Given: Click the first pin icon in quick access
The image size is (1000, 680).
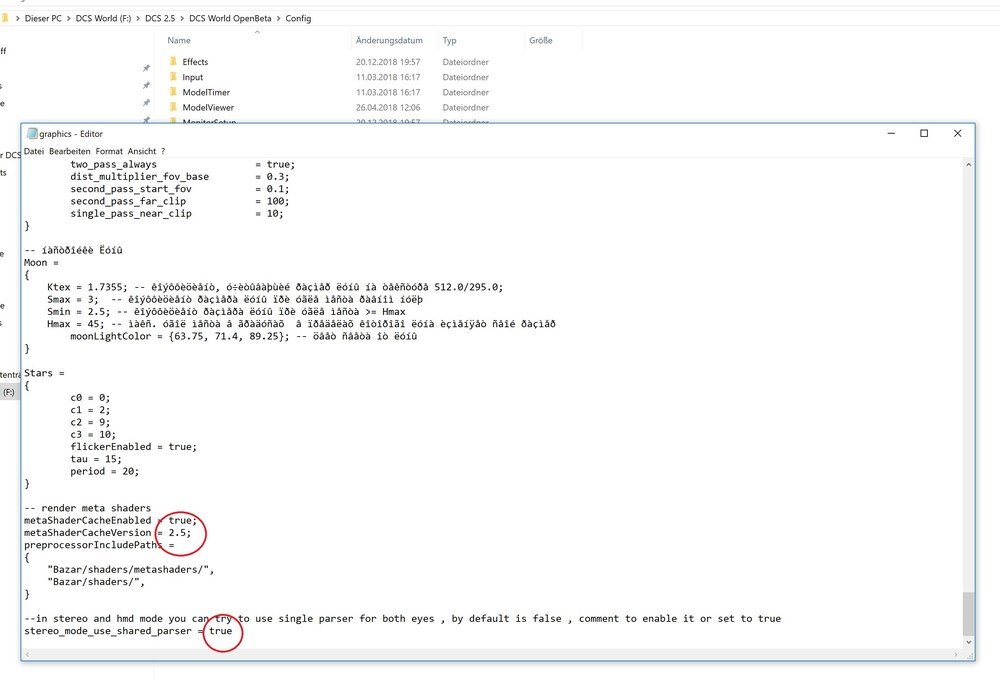Looking at the screenshot, I should (146, 68).
